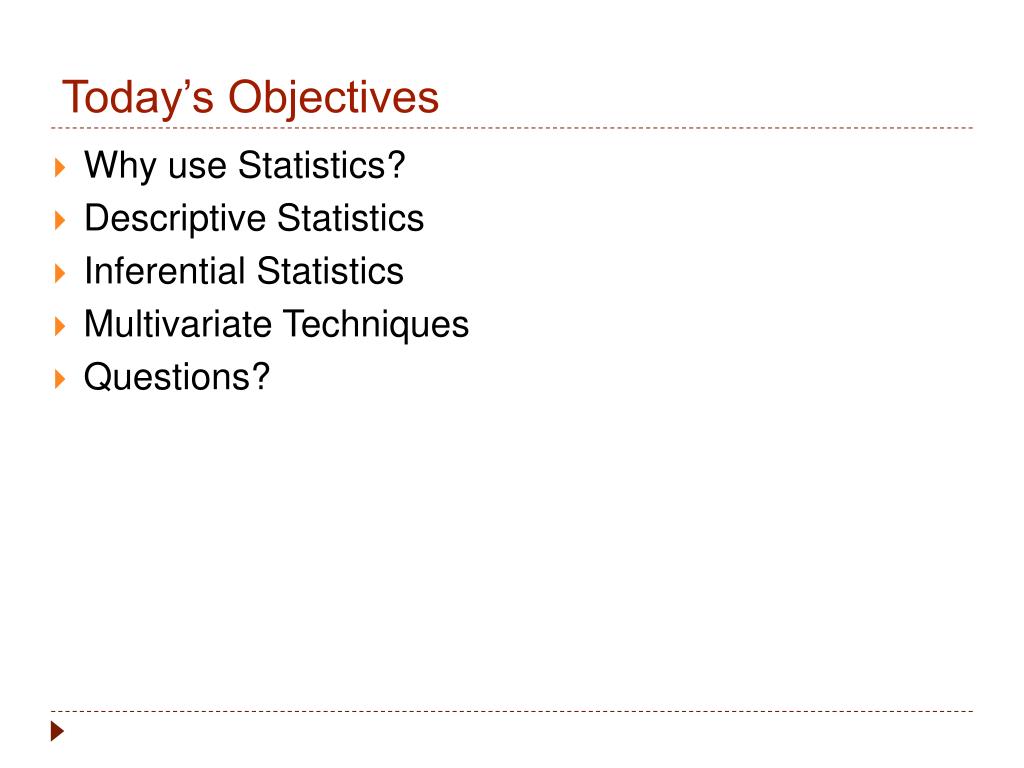This screenshot has width=1024, height=768.
Task: Click the word Statistics? ending with question mark
Action: point(321,165)
